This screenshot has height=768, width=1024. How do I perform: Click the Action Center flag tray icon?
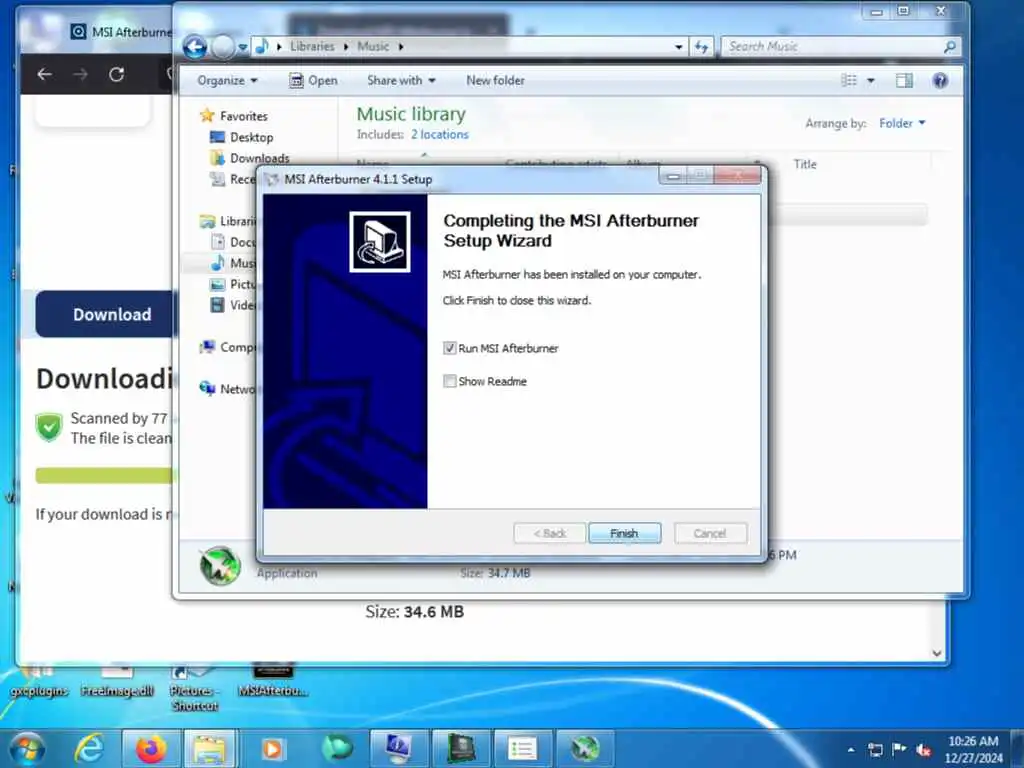899,750
